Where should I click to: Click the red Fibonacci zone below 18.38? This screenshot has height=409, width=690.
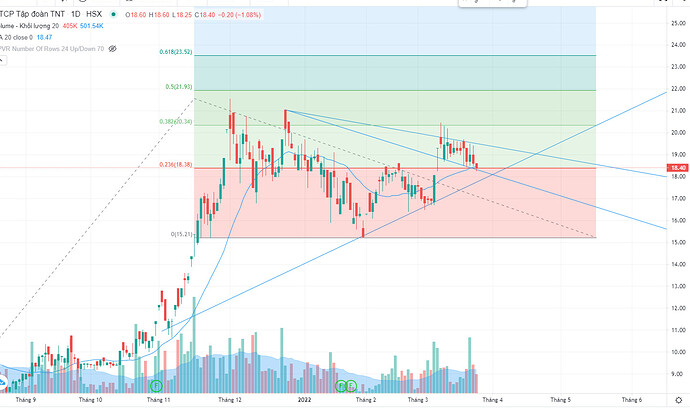395,203
